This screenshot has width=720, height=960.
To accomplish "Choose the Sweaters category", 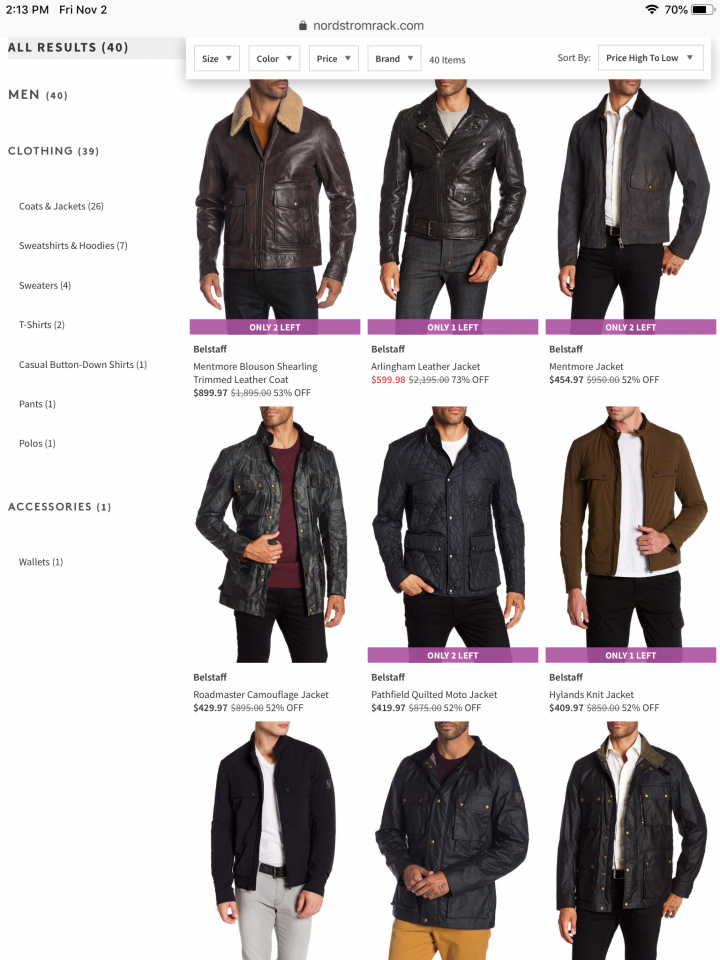I will 45,285.
